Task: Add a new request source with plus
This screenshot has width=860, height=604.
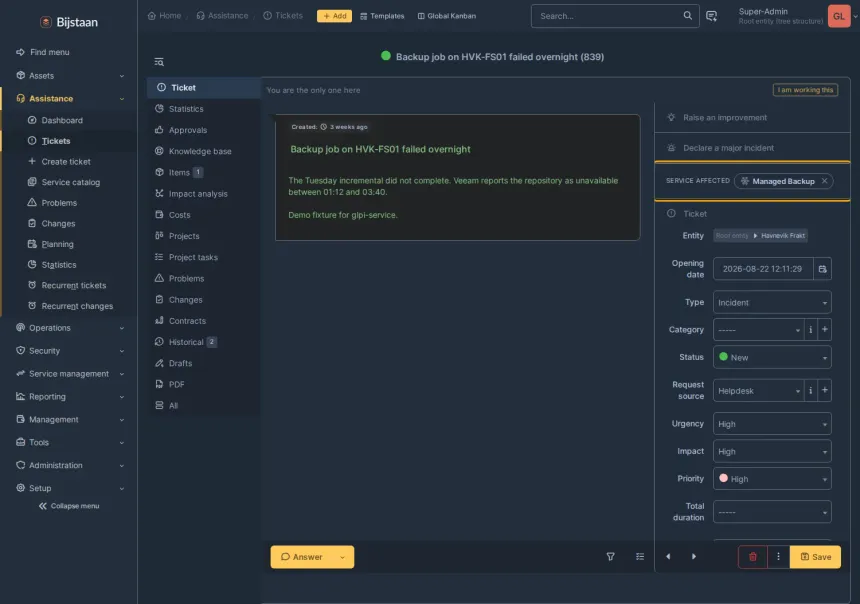Action: pyautogui.click(x=824, y=391)
